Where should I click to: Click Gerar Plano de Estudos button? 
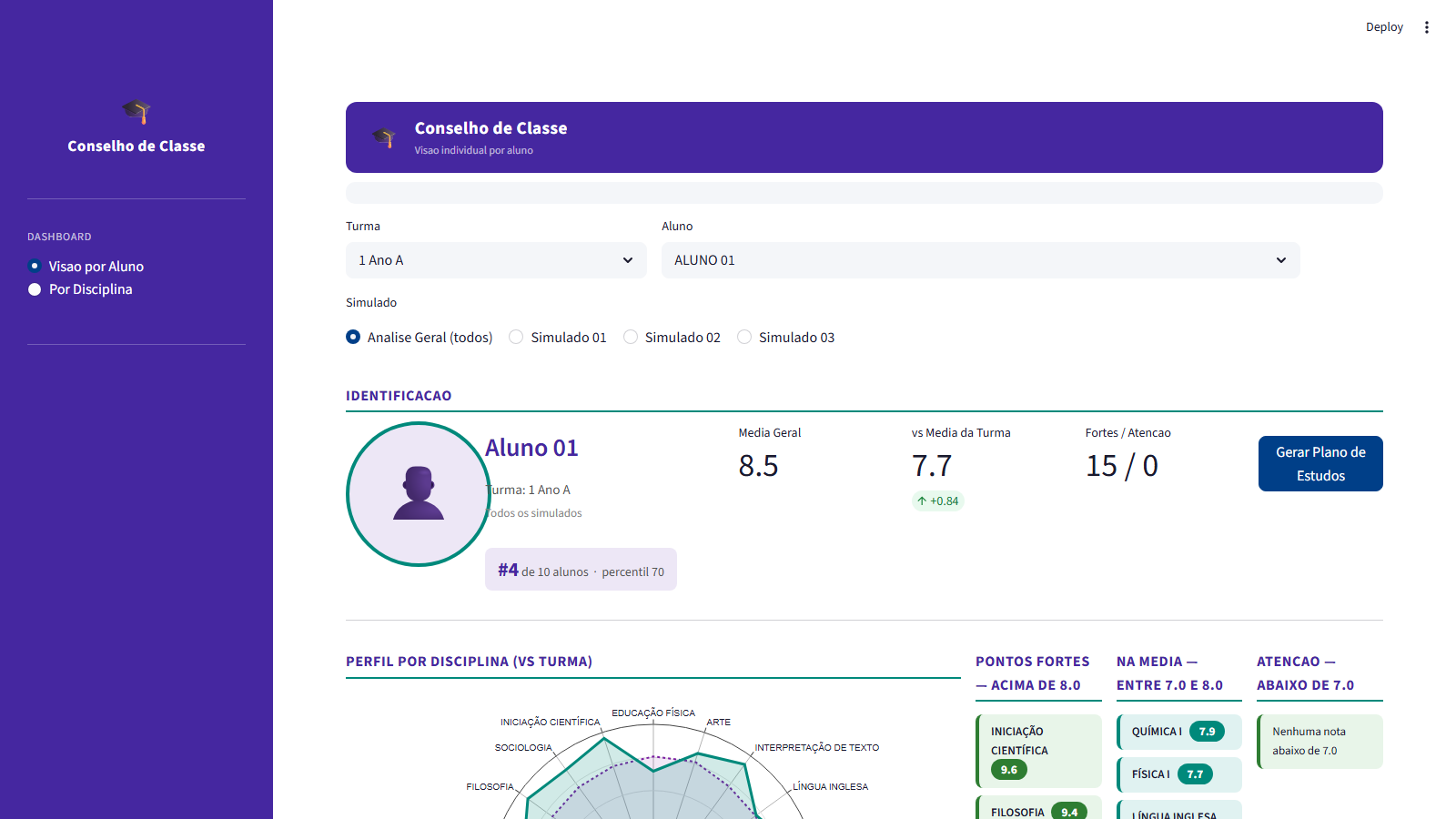1320,464
